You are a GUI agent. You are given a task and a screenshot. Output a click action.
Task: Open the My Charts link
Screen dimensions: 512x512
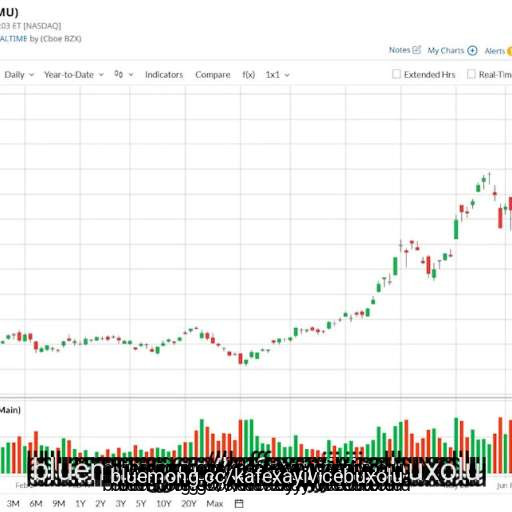[x=446, y=51]
